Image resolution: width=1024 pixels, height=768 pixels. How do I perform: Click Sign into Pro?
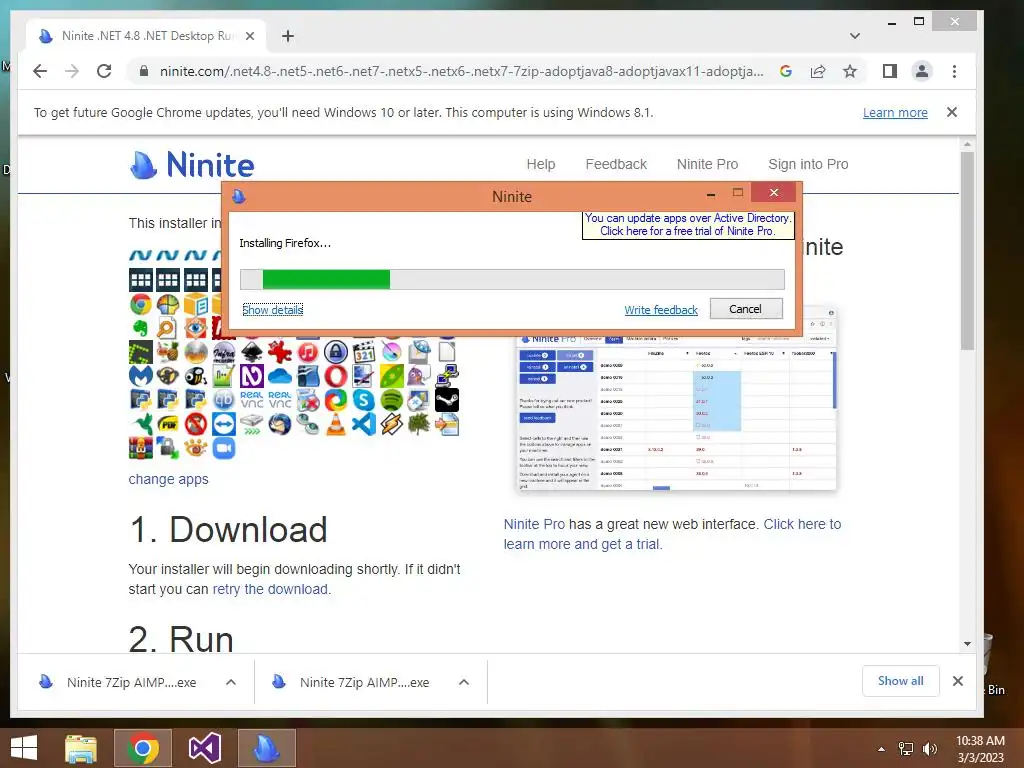click(808, 164)
